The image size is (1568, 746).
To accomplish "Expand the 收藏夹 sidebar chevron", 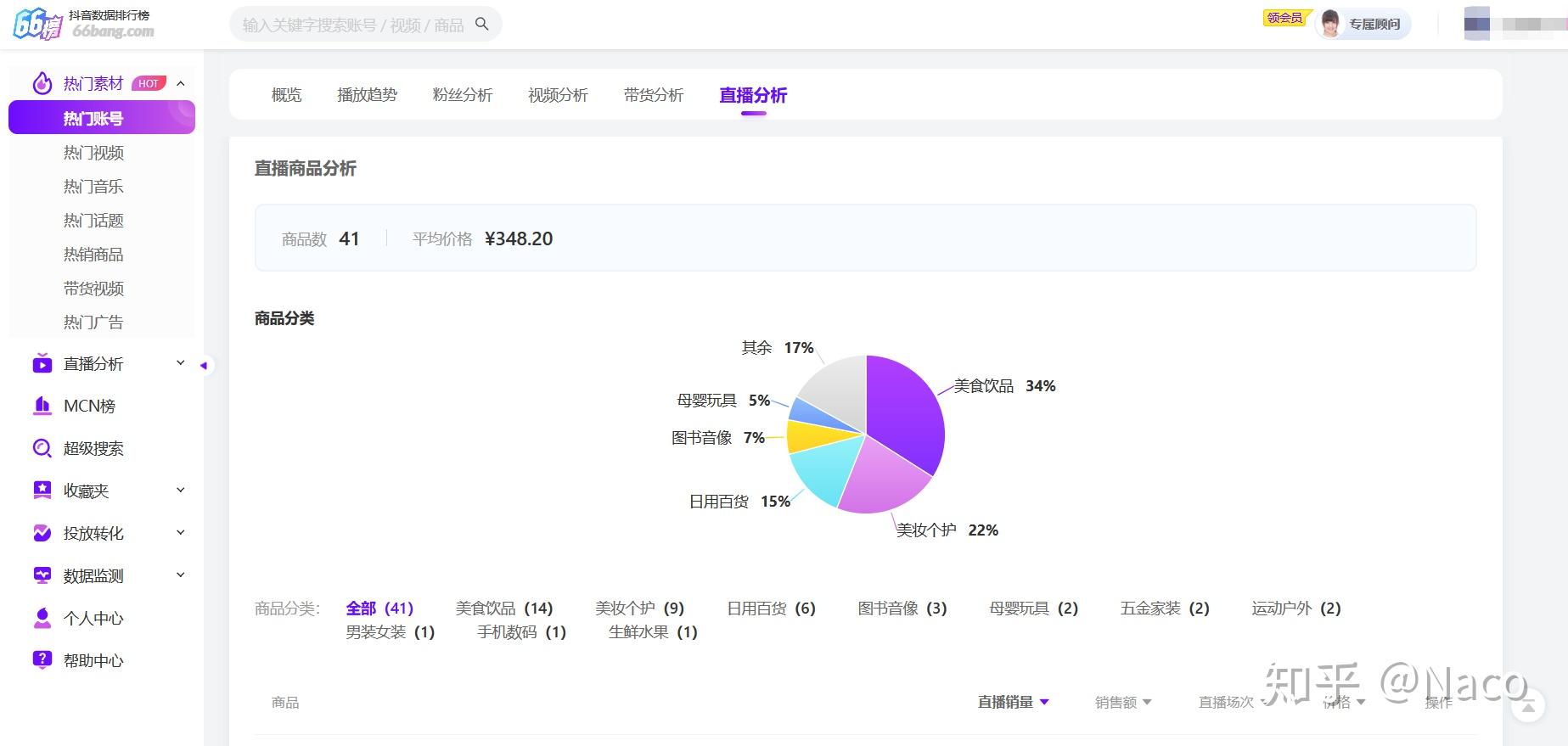I will [x=180, y=491].
